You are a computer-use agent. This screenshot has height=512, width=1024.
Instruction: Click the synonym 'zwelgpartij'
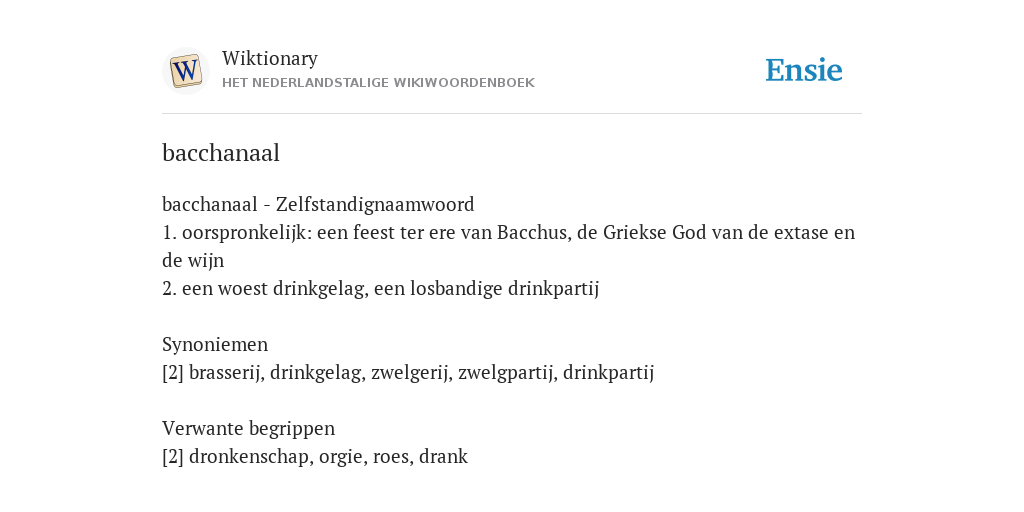507,372
